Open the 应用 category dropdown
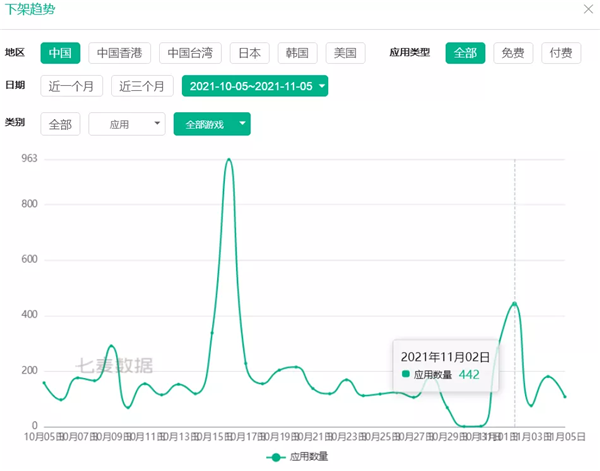Image resolution: width=600 pixels, height=471 pixels. click(127, 124)
